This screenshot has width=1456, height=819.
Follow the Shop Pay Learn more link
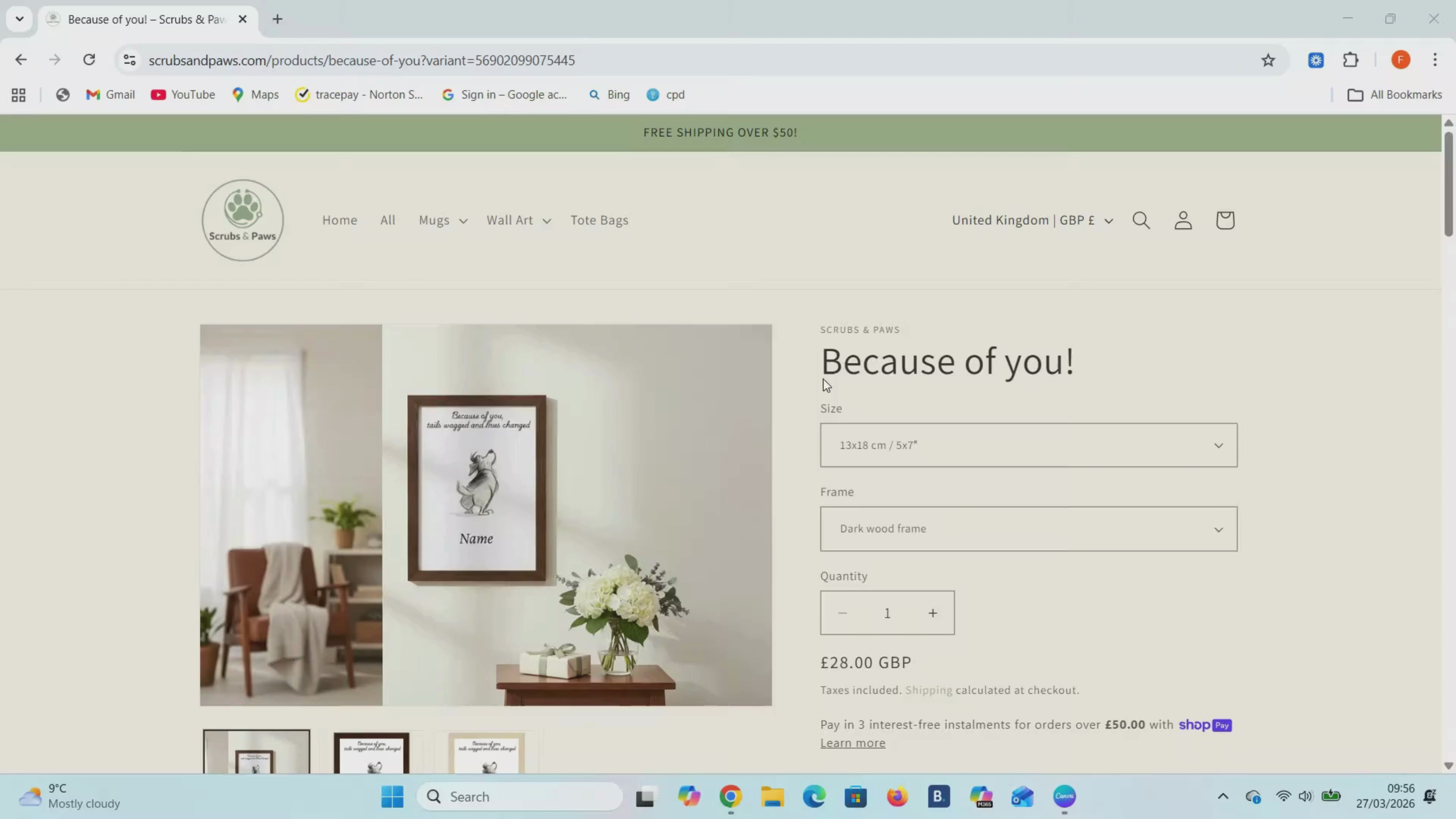(x=853, y=743)
